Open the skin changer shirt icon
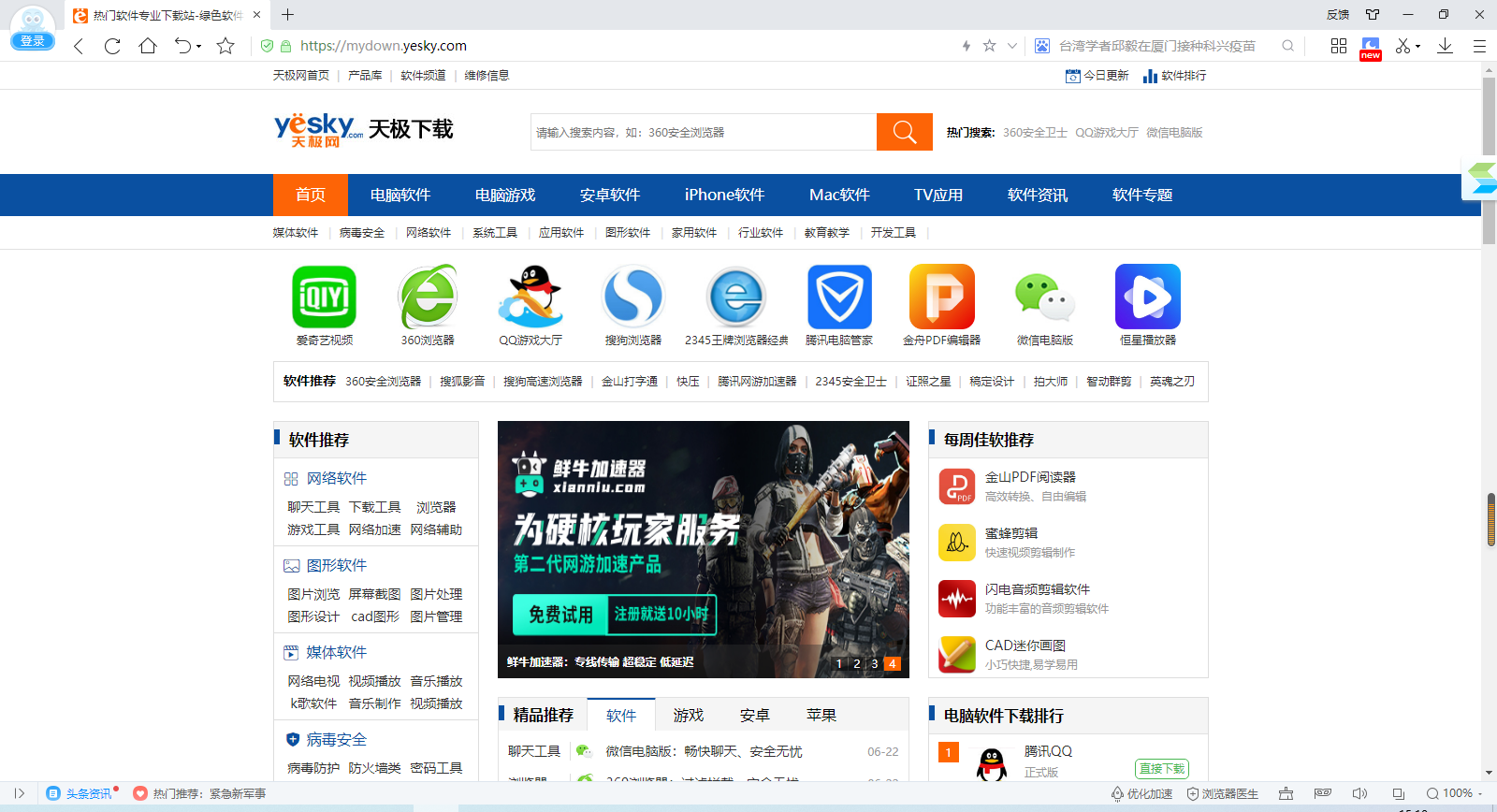 pyautogui.click(x=1373, y=14)
